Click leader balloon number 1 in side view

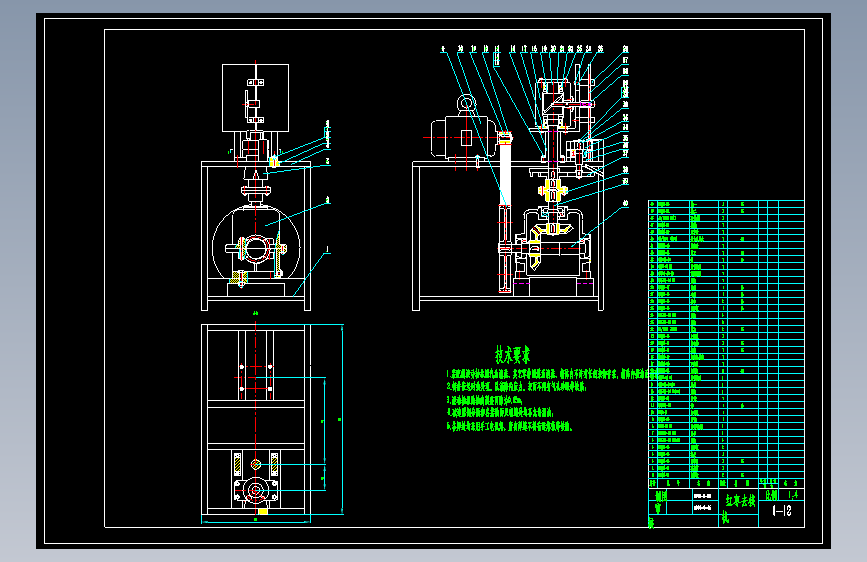(327, 250)
